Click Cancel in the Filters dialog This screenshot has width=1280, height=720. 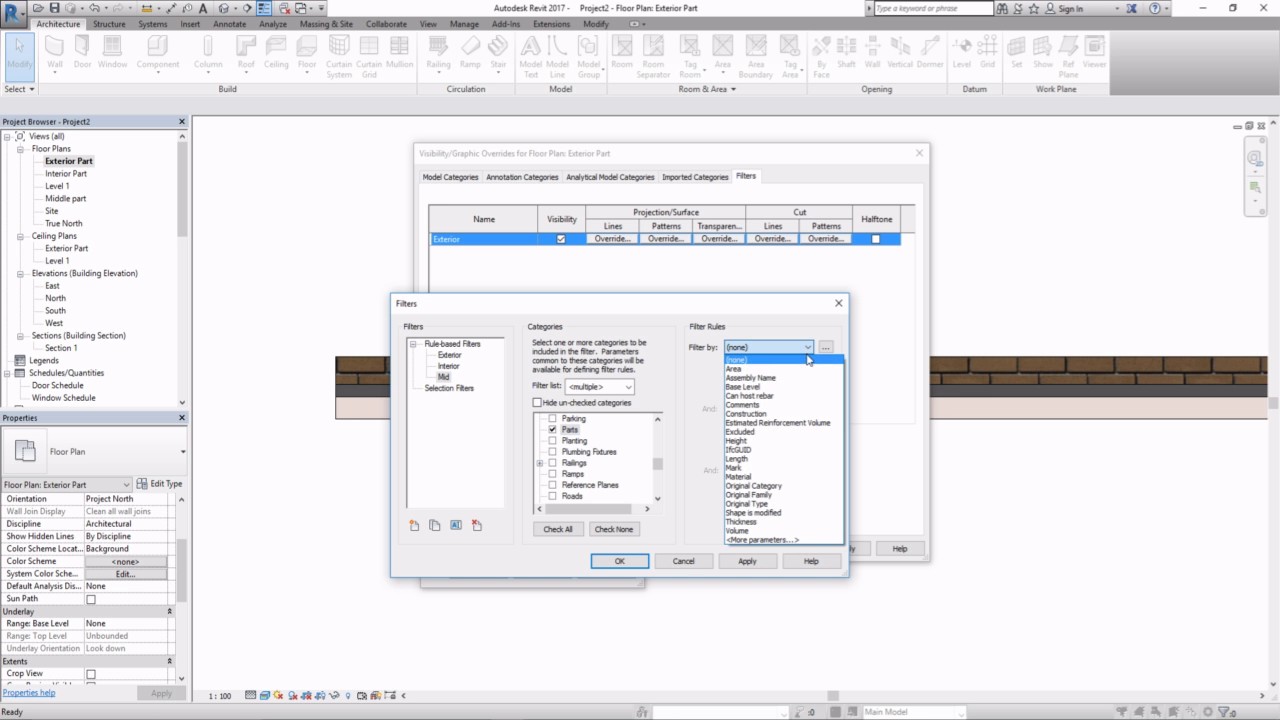click(683, 561)
